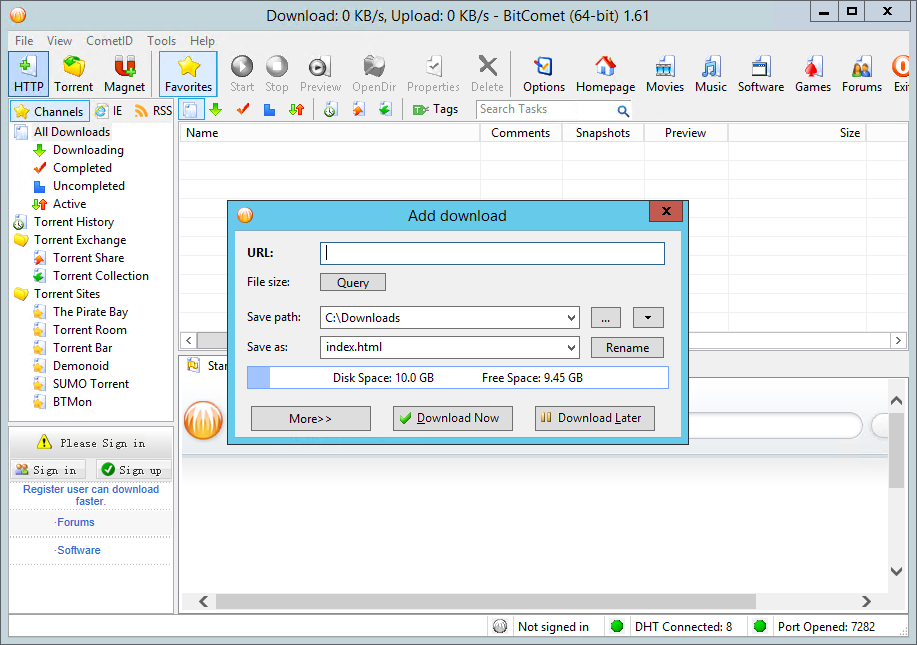Select All Downloads in the tree
This screenshot has height=645, width=917.
(x=72, y=132)
